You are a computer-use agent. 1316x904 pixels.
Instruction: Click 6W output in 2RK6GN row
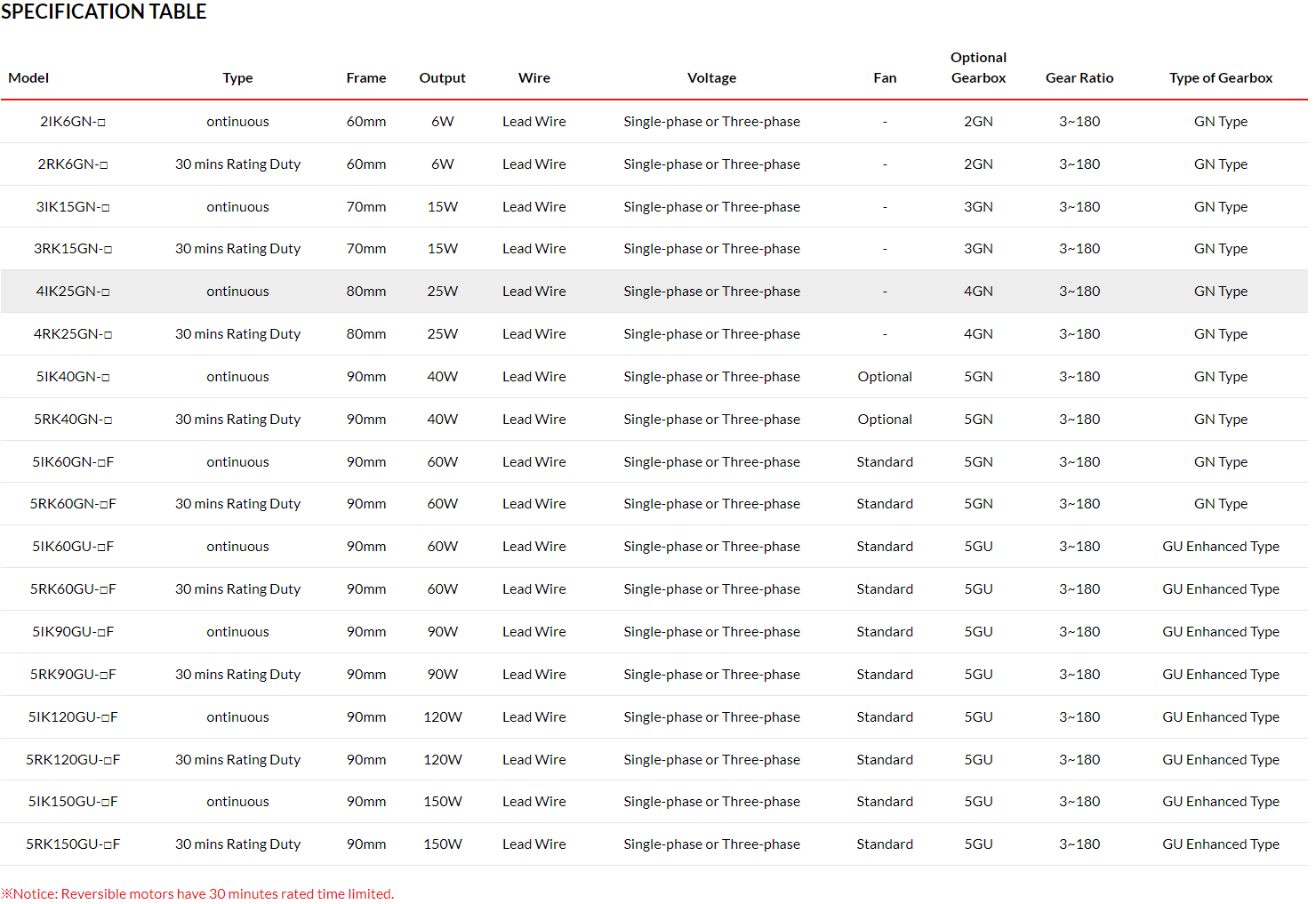[443, 164]
